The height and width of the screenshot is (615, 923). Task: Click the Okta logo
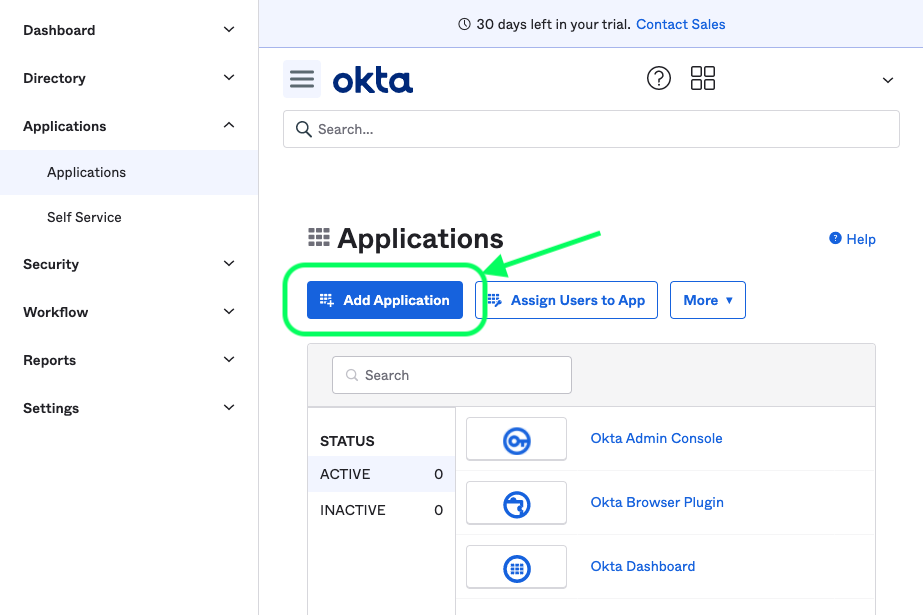point(373,80)
